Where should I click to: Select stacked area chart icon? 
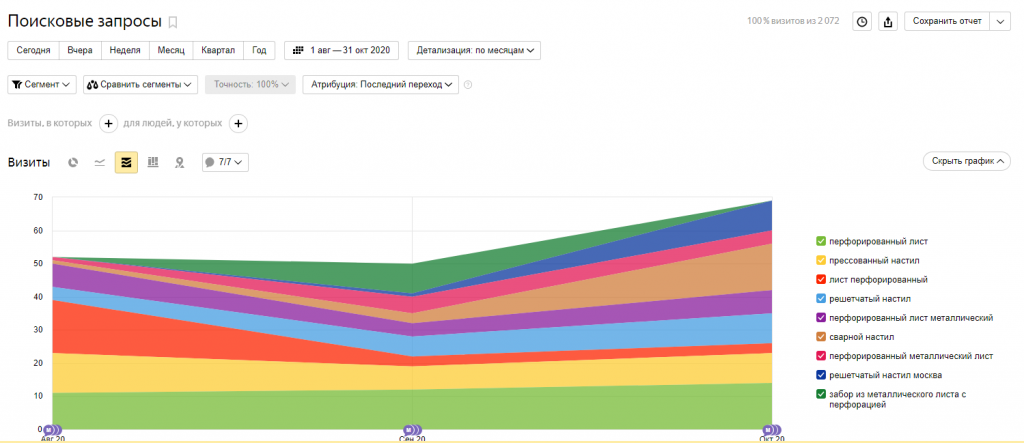[126, 162]
